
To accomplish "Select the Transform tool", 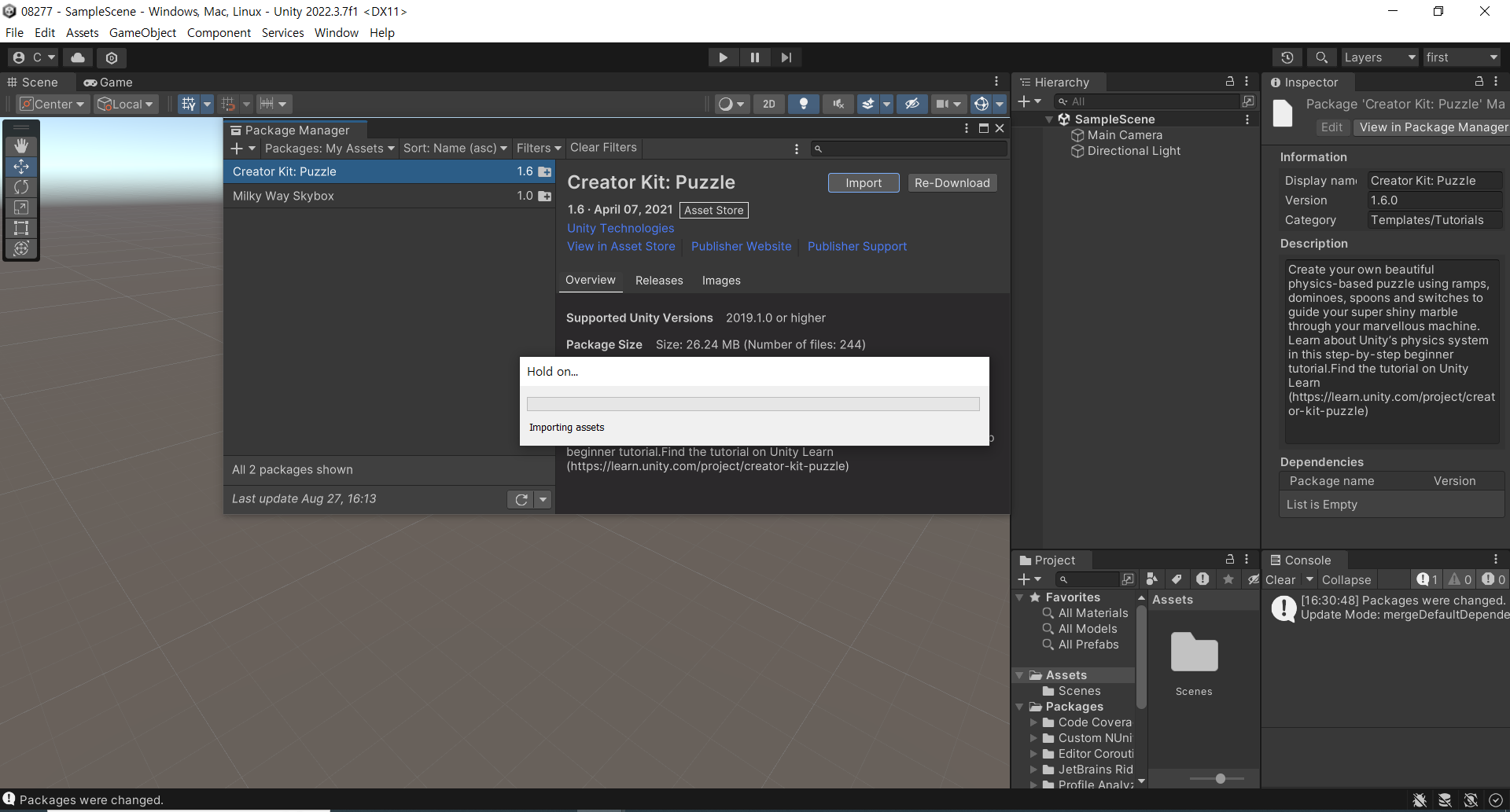I will (x=21, y=248).
